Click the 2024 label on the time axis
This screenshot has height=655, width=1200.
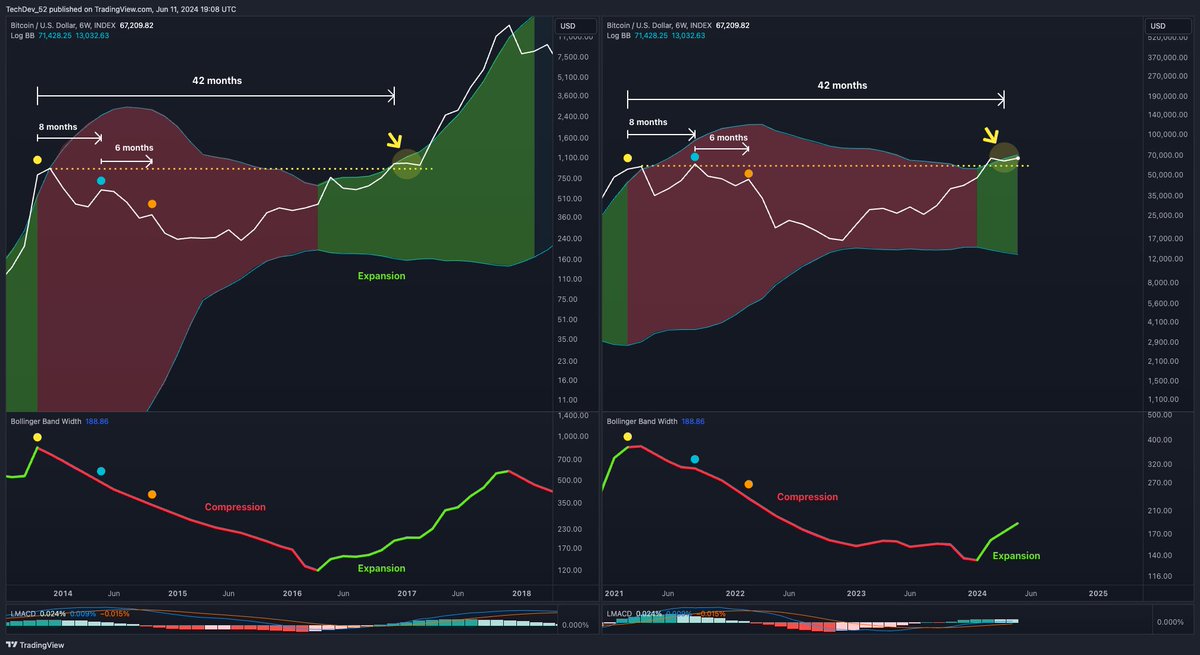click(x=976, y=593)
